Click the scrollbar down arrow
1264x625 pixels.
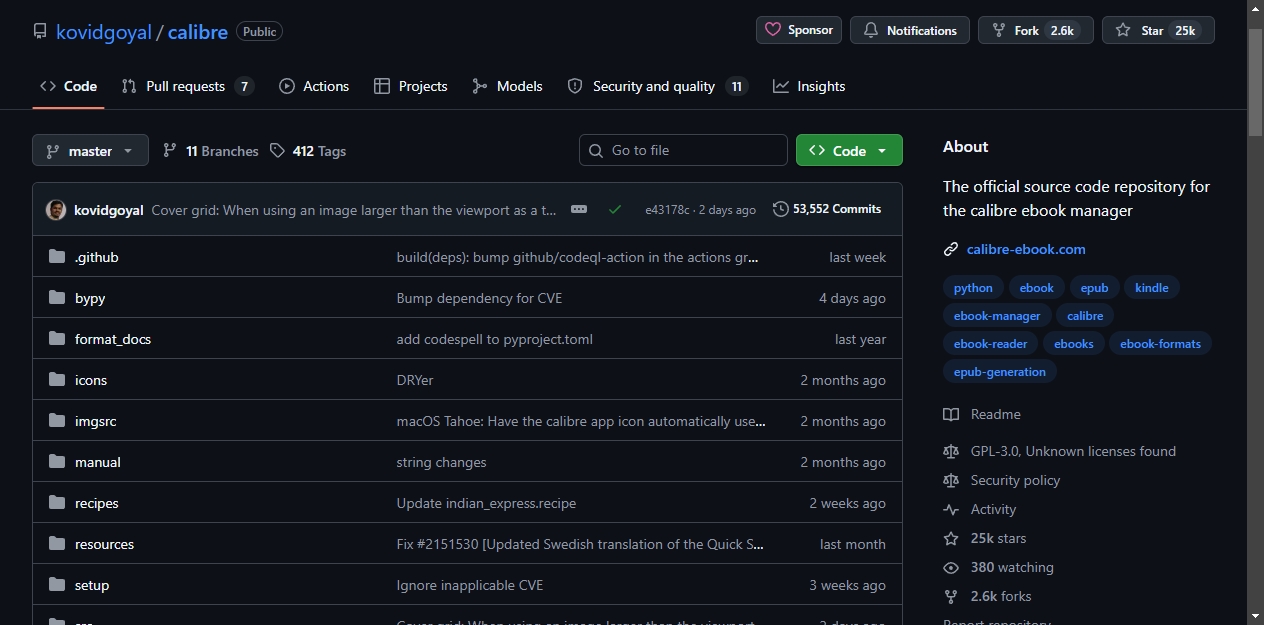(x=1256, y=616)
